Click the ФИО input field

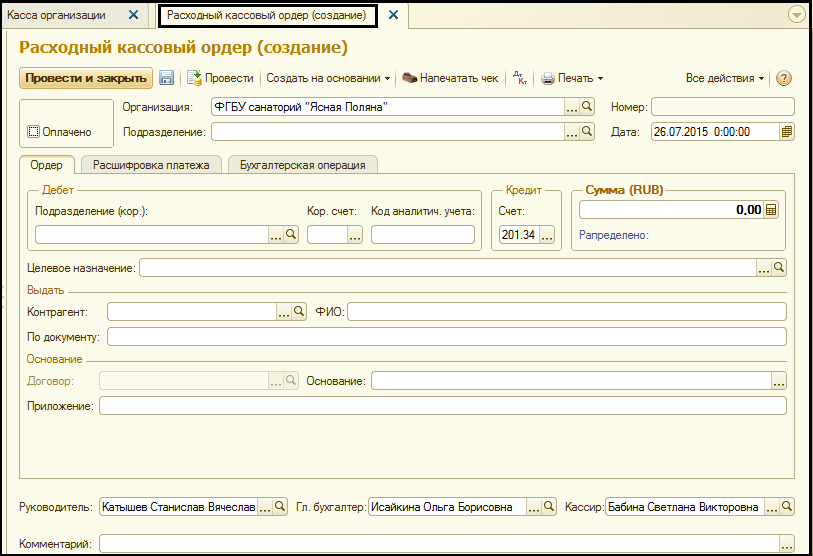pyautogui.click(x=566, y=312)
